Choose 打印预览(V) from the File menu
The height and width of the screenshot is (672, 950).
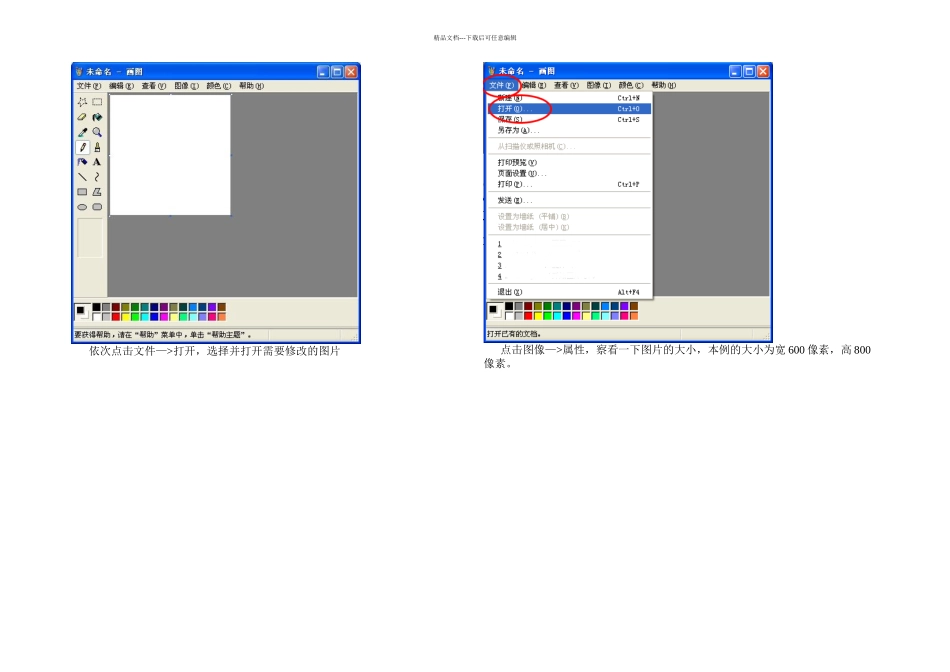570,162
